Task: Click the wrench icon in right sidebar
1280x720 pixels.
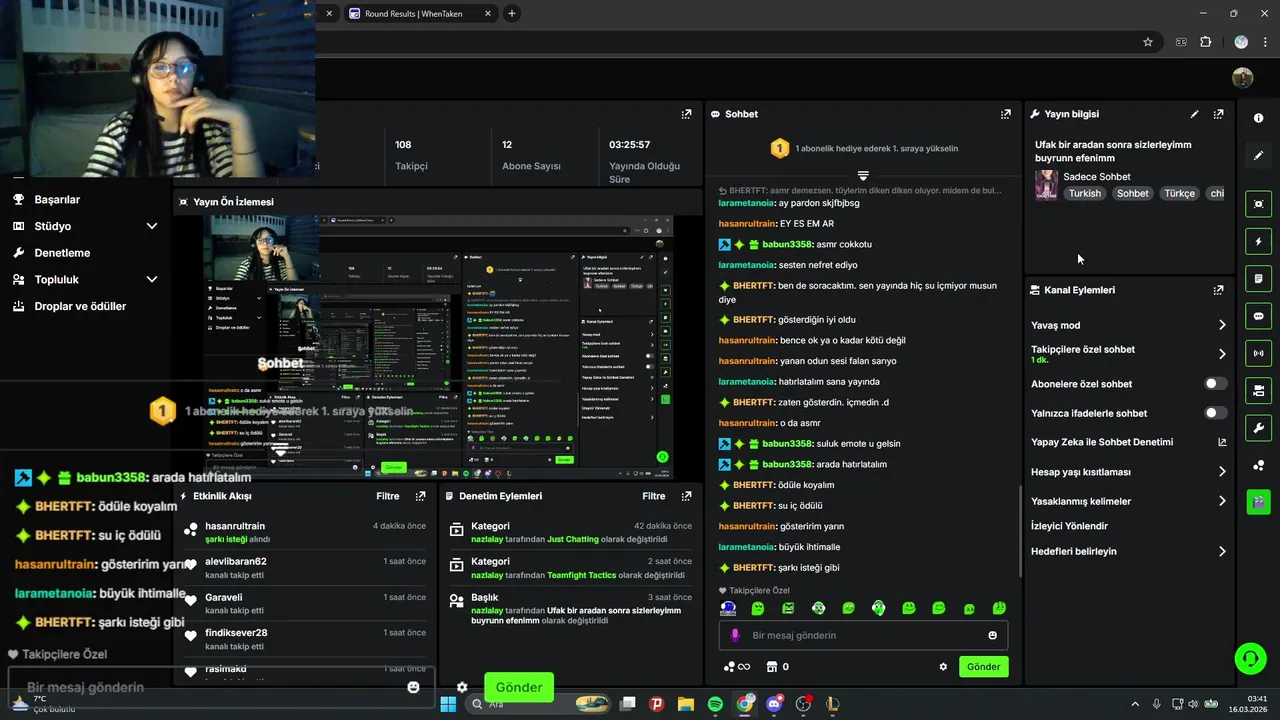Action: 1258,428
